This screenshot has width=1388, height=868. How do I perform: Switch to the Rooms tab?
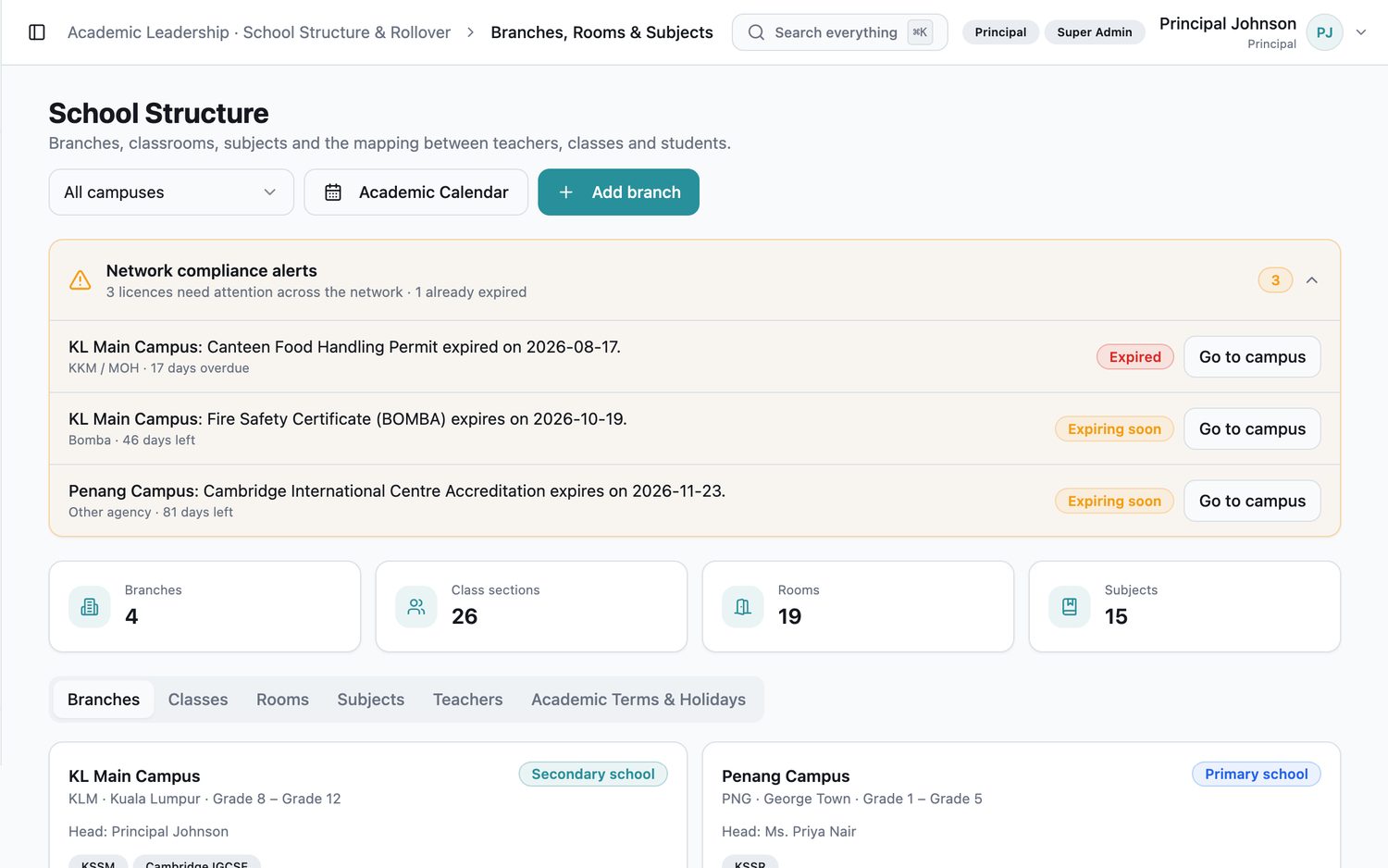tap(282, 700)
